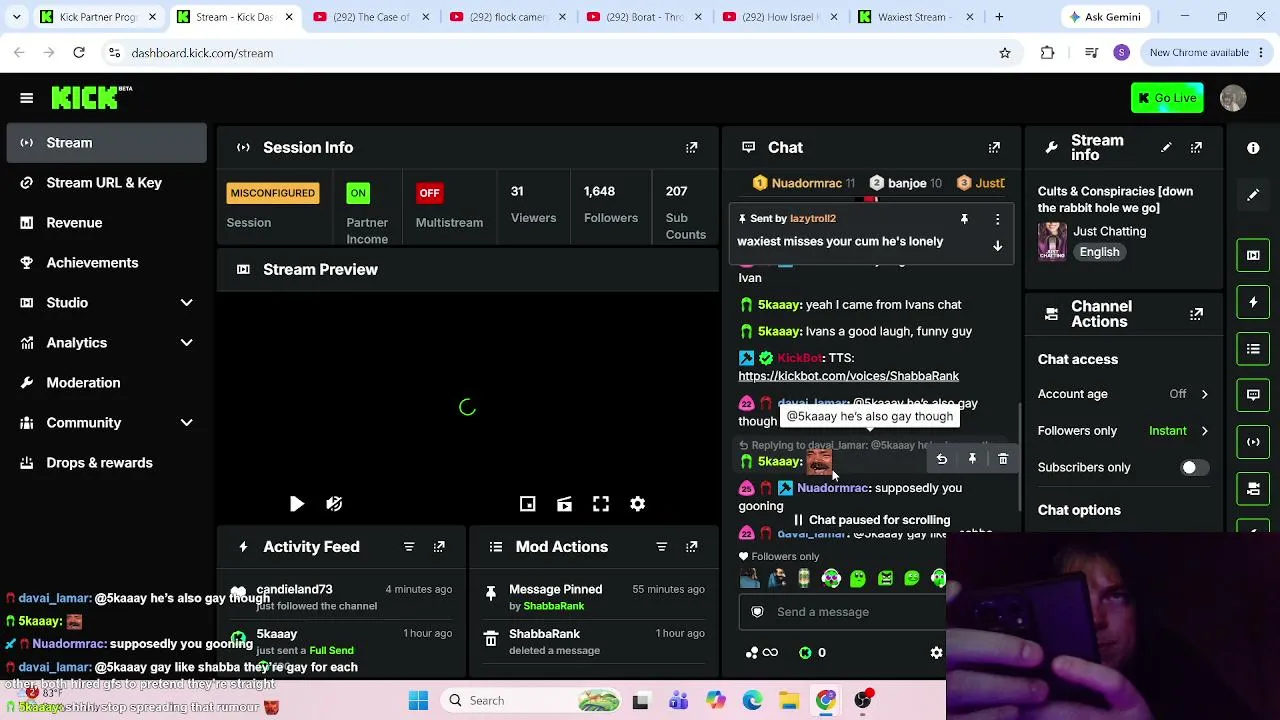Image resolution: width=1280 pixels, height=720 pixels.
Task: Open stream preview settings gear
Action: pos(637,504)
